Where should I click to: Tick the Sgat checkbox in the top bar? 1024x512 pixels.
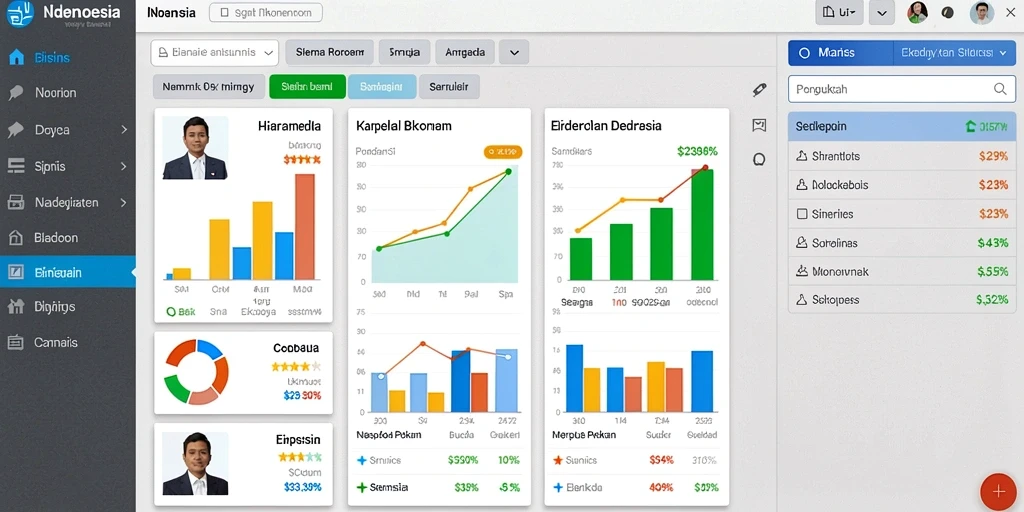point(225,12)
